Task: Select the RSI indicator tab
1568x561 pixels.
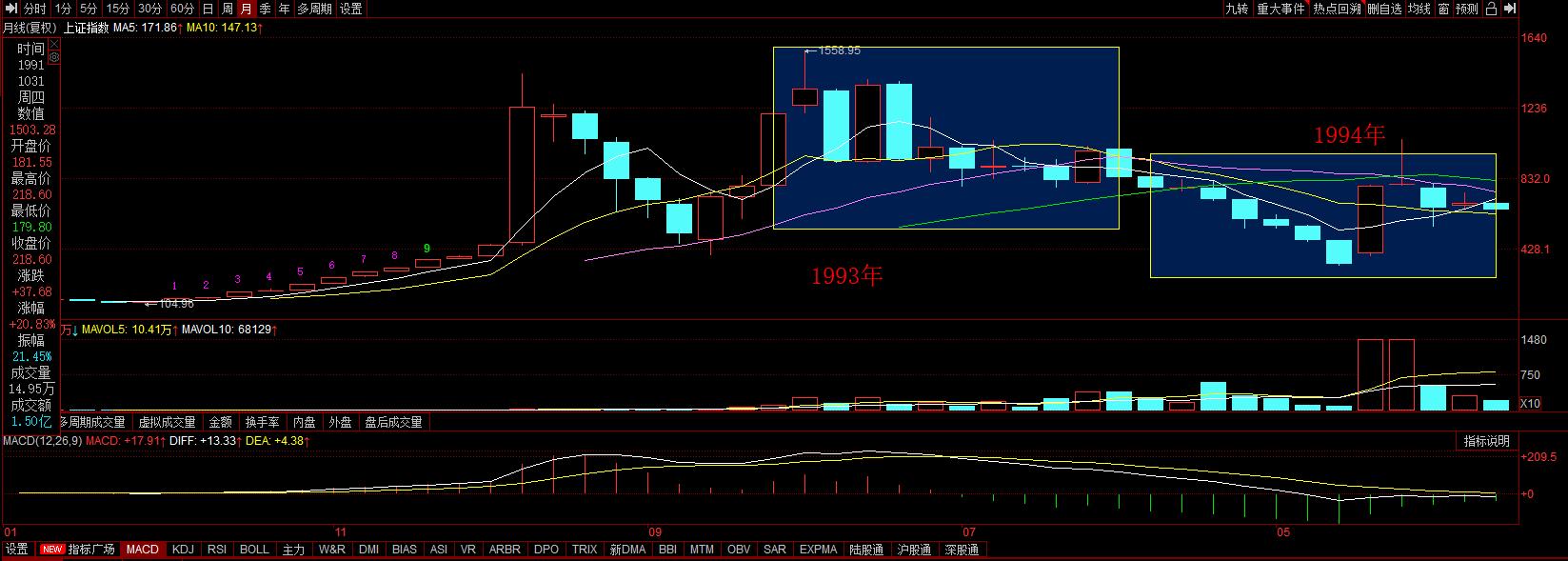Action: [x=217, y=550]
